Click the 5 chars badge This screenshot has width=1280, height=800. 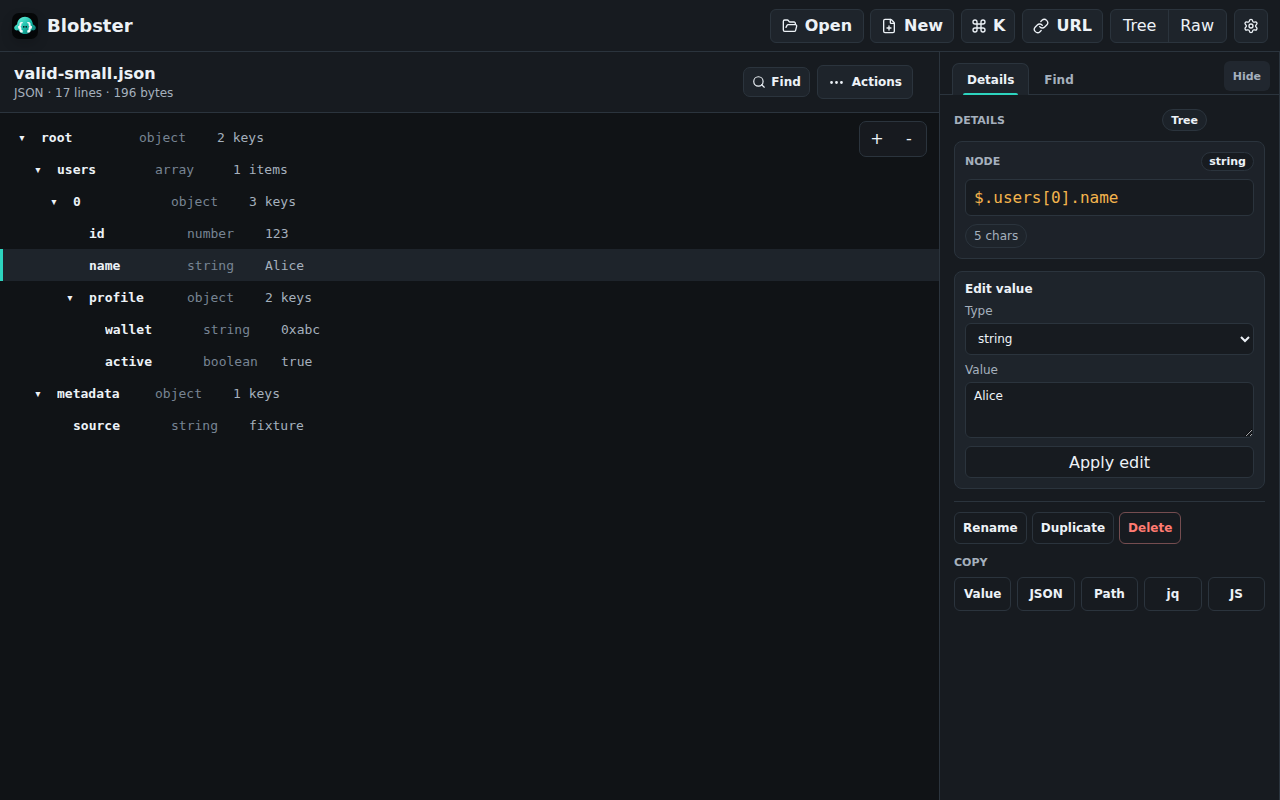996,236
